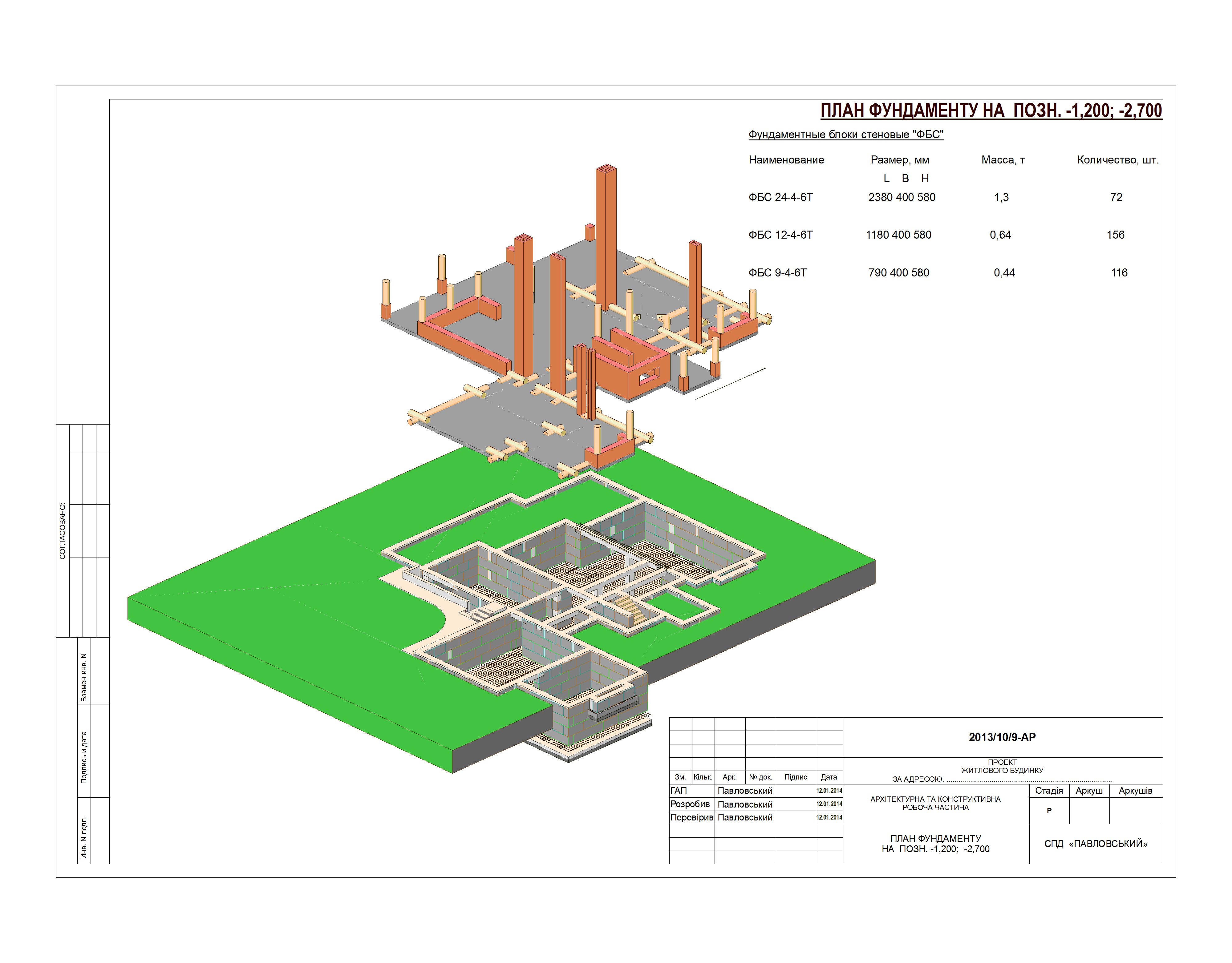Click the ЗА АДРЕСОЮ address line field
The width and height of the screenshot is (1232, 963).
[1002, 779]
